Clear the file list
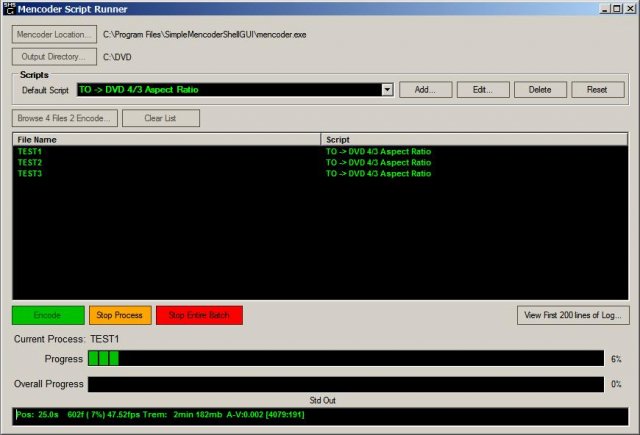This screenshot has width=640, height=435. [161, 118]
